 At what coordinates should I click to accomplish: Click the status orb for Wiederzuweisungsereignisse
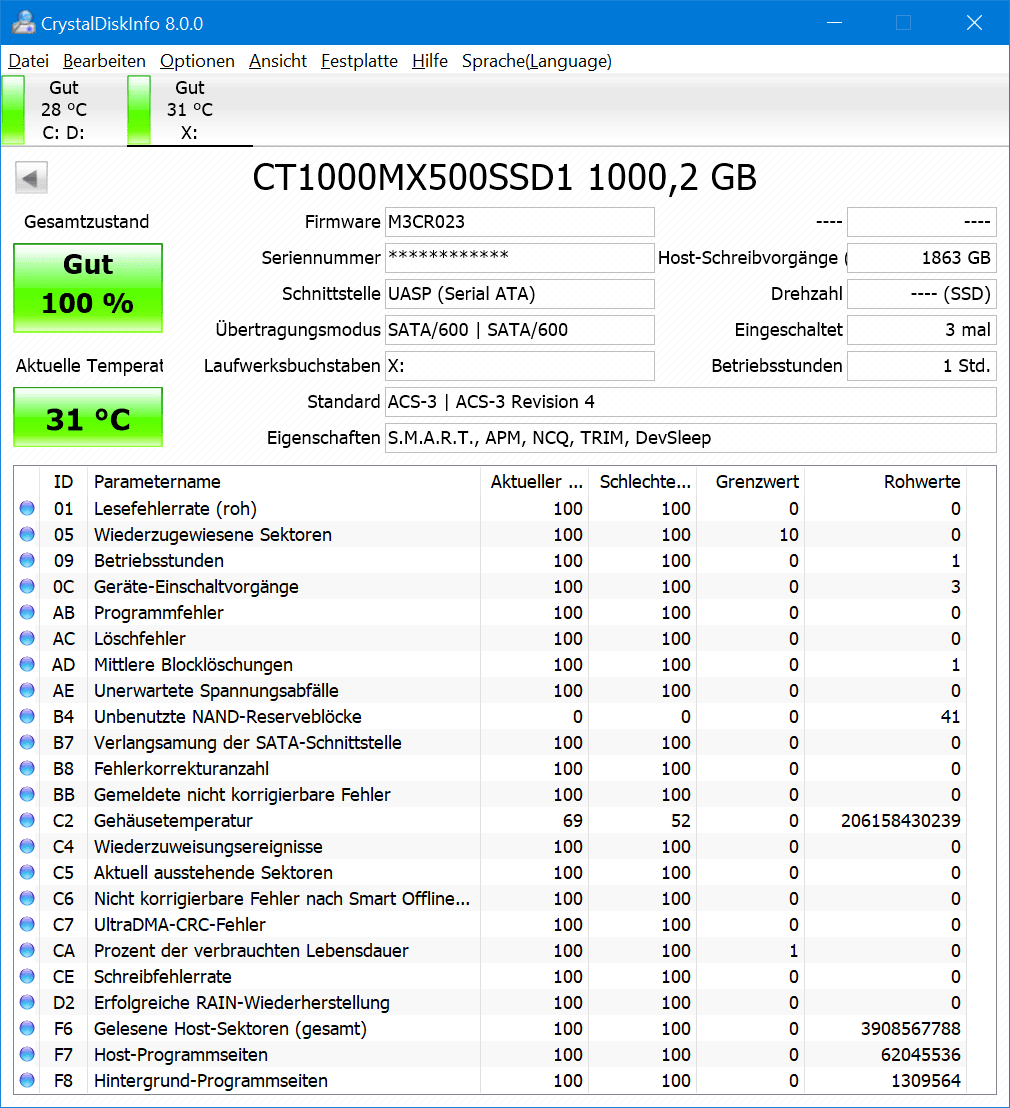point(27,847)
